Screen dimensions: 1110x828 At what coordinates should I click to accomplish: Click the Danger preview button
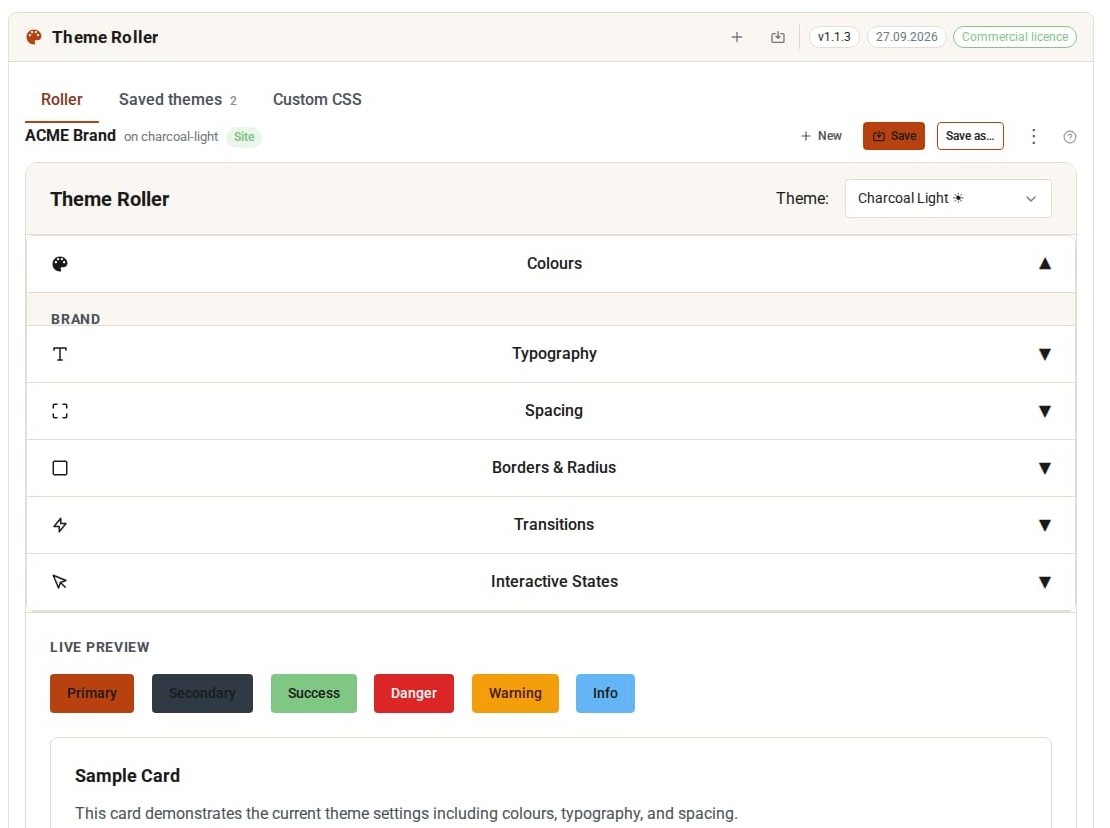(x=413, y=694)
